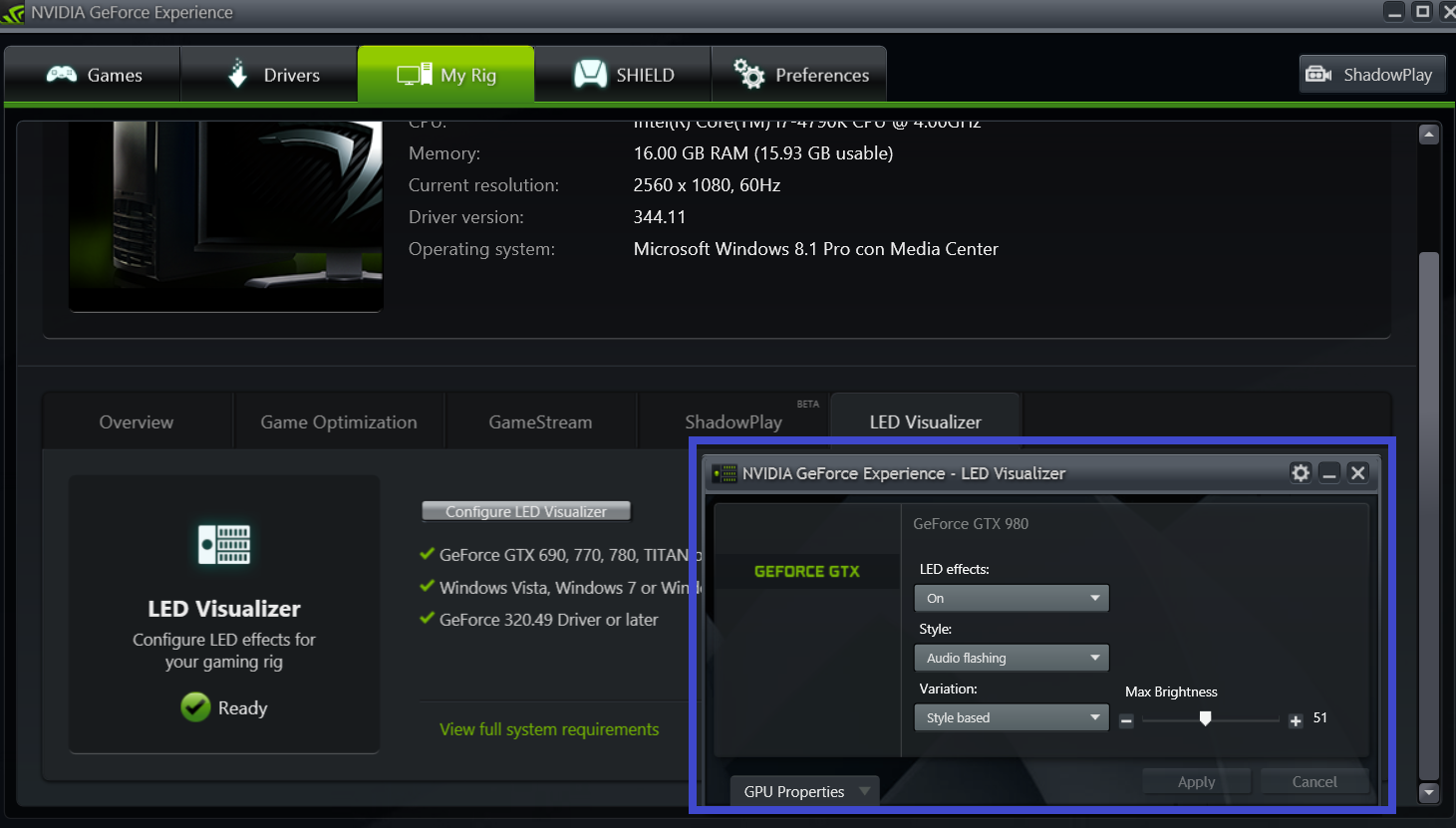Click the Max Brightness slider handle
This screenshot has height=828, width=1456.
1206,718
